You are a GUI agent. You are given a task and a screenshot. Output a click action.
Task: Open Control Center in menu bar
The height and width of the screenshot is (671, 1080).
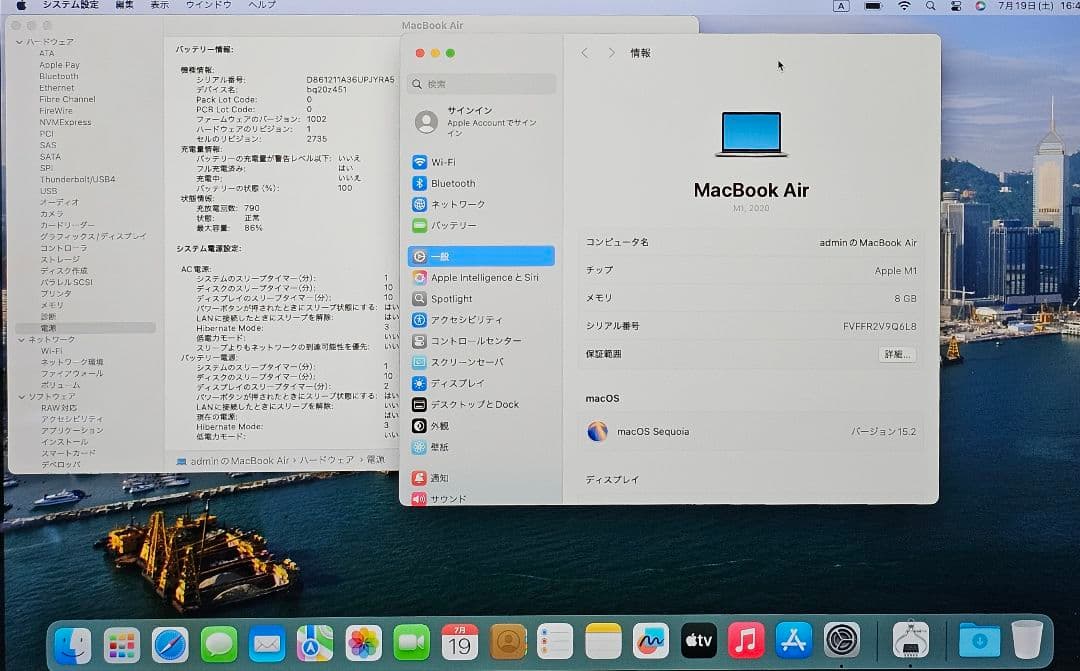coord(955,6)
